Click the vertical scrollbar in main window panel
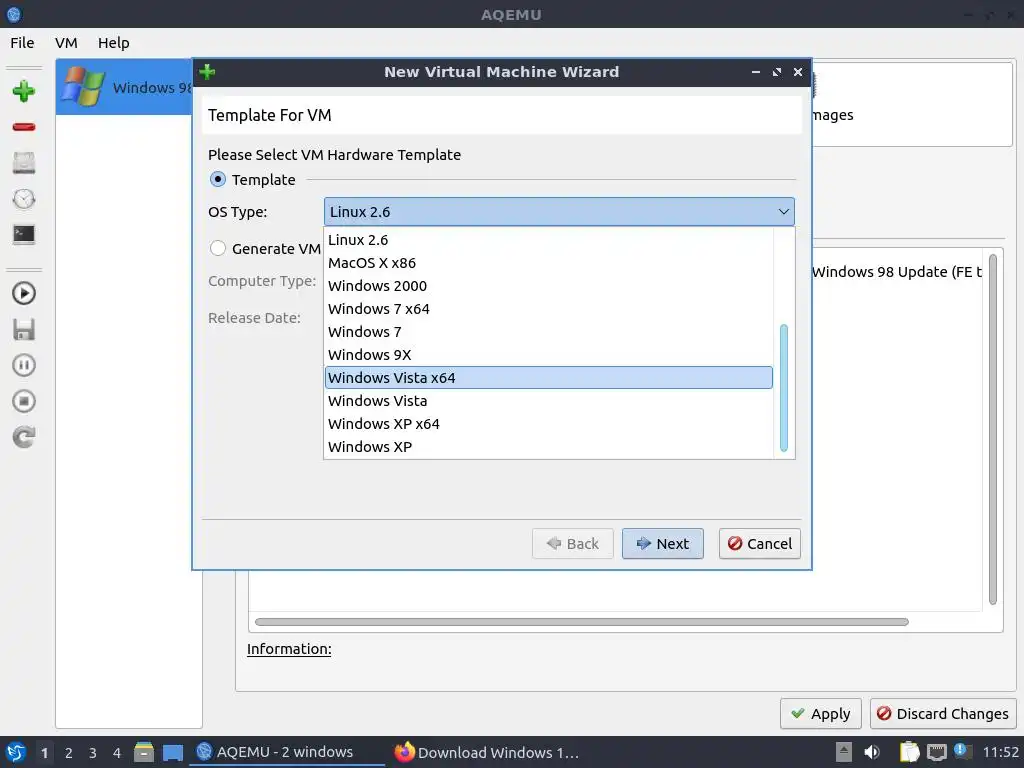This screenshot has width=1024, height=768. coord(993,430)
